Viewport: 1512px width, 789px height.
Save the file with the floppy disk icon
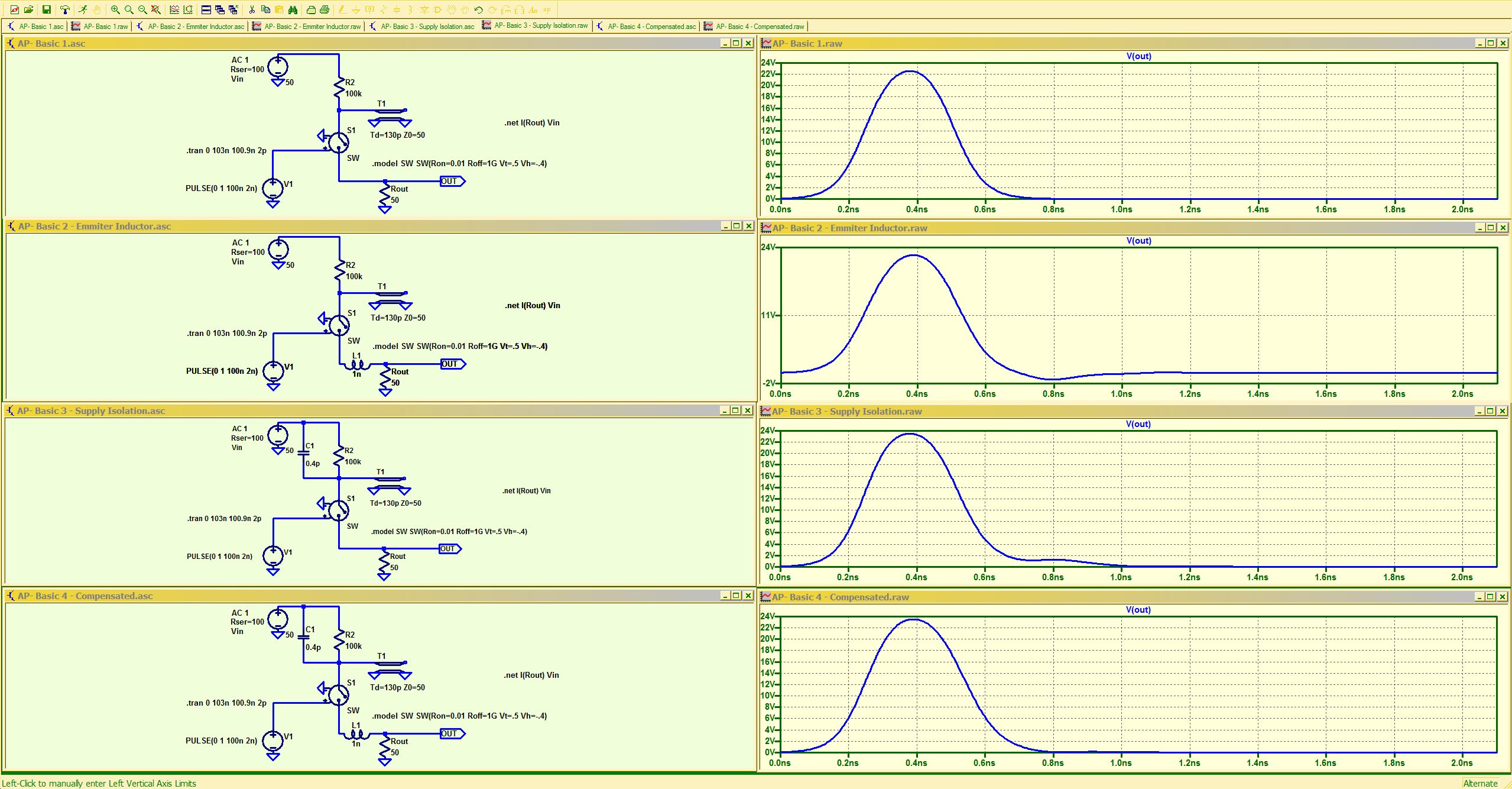pyautogui.click(x=47, y=9)
